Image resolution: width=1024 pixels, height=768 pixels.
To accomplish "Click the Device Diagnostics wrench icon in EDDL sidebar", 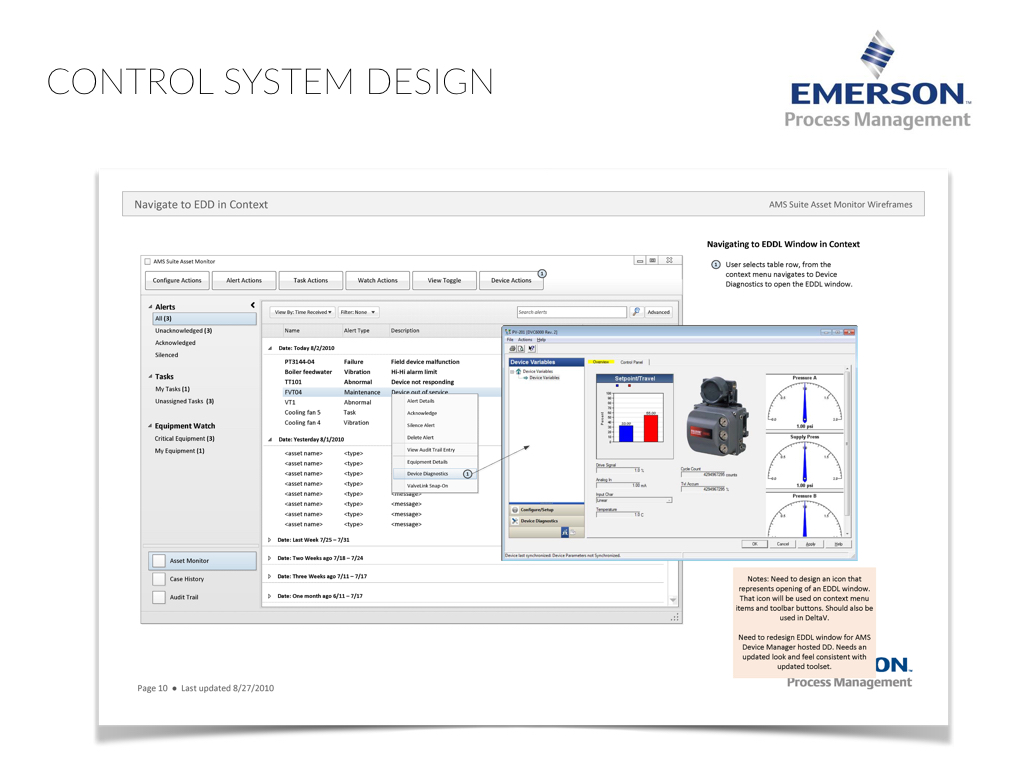I will [x=515, y=521].
